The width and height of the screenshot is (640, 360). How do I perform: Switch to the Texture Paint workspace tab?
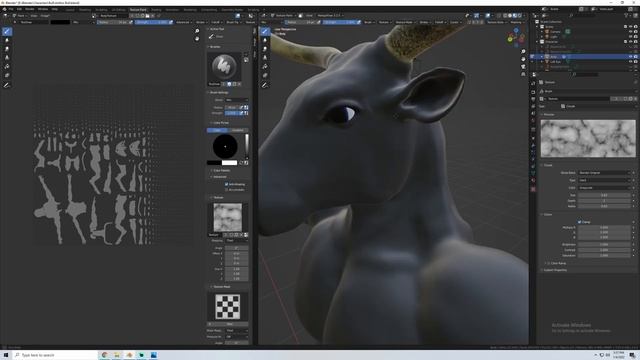[x=138, y=9]
